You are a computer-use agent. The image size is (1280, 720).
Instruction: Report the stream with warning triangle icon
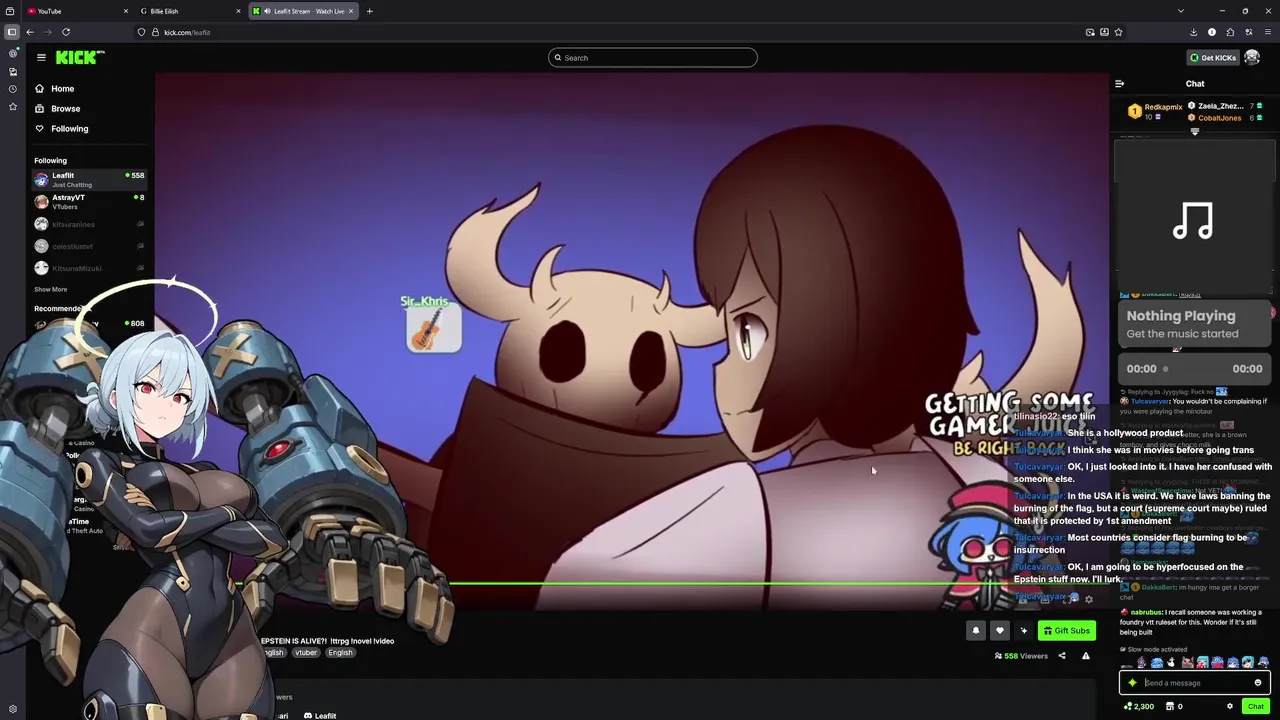pyautogui.click(x=1085, y=656)
